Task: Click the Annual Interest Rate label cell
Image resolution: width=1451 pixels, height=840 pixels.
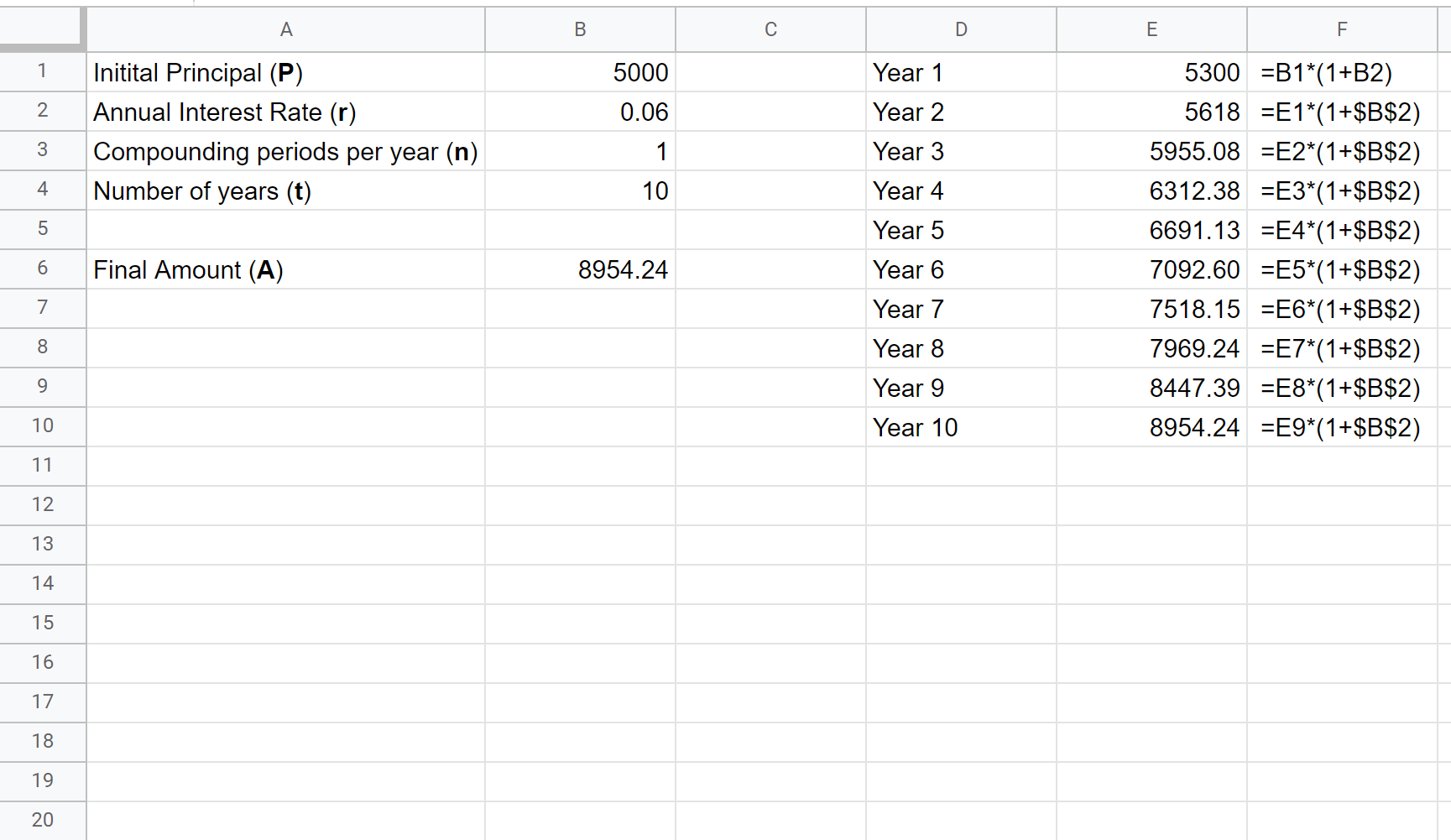Action: point(285,112)
